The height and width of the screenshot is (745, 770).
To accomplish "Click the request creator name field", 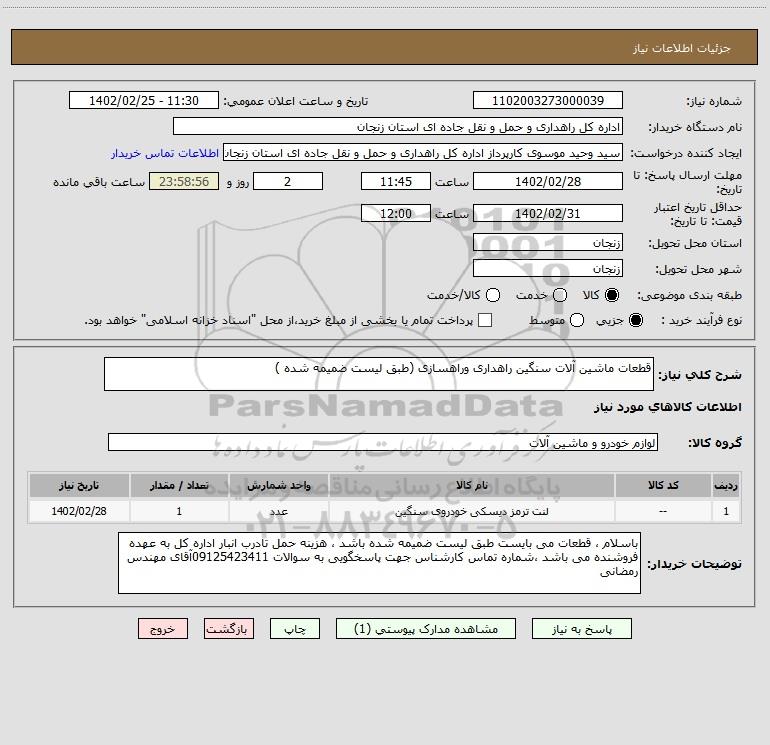I will 423,152.
